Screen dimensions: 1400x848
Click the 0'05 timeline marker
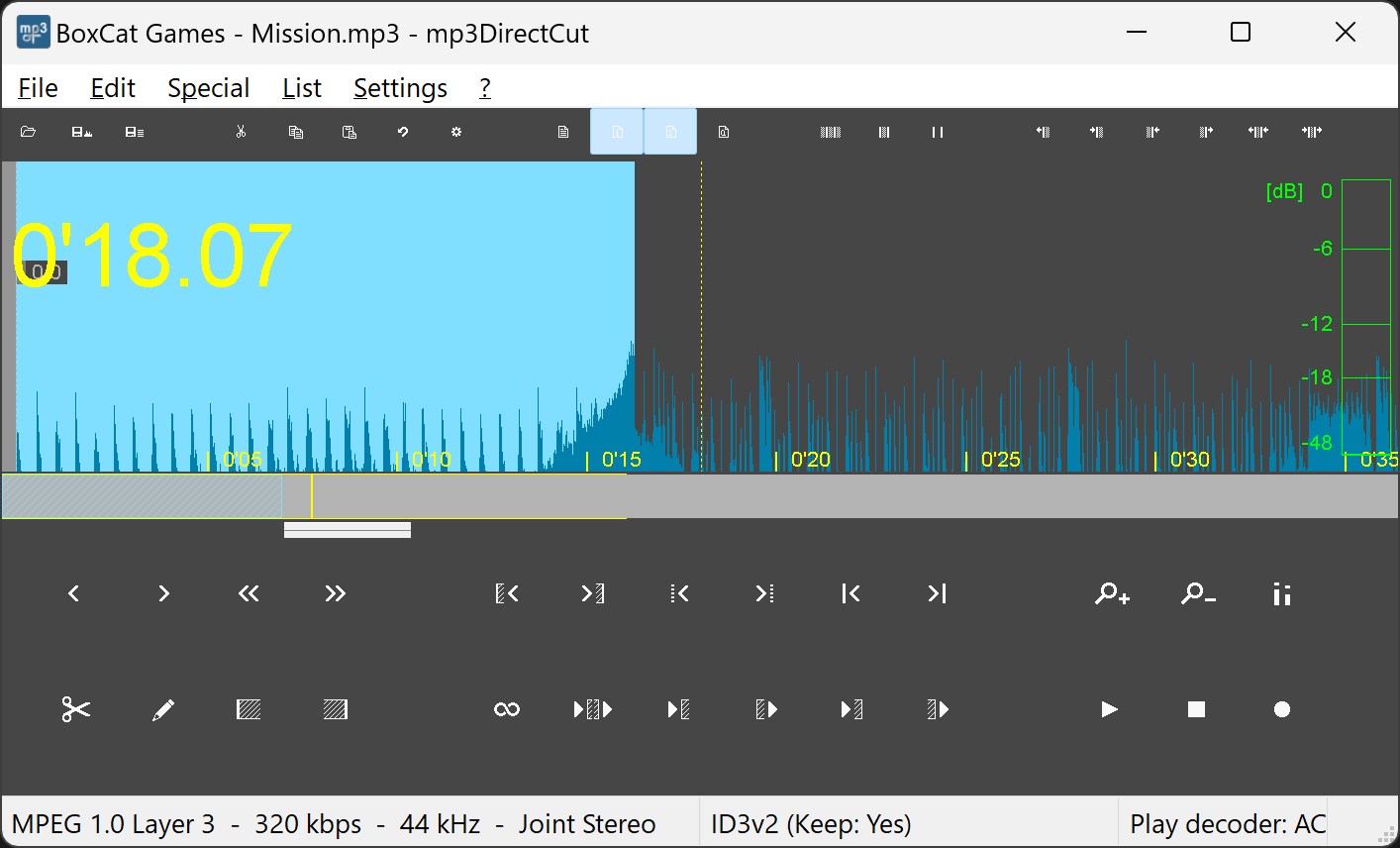coord(243,460)
